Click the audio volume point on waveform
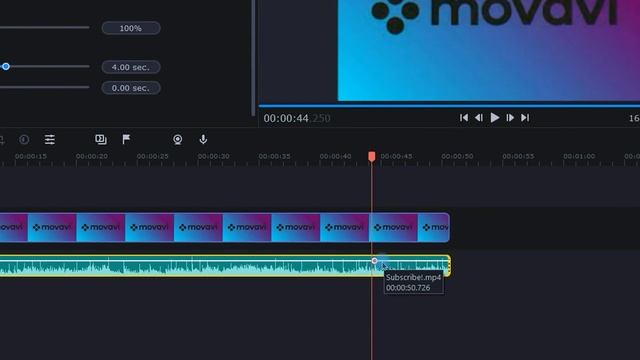 (x=374, y=260)
